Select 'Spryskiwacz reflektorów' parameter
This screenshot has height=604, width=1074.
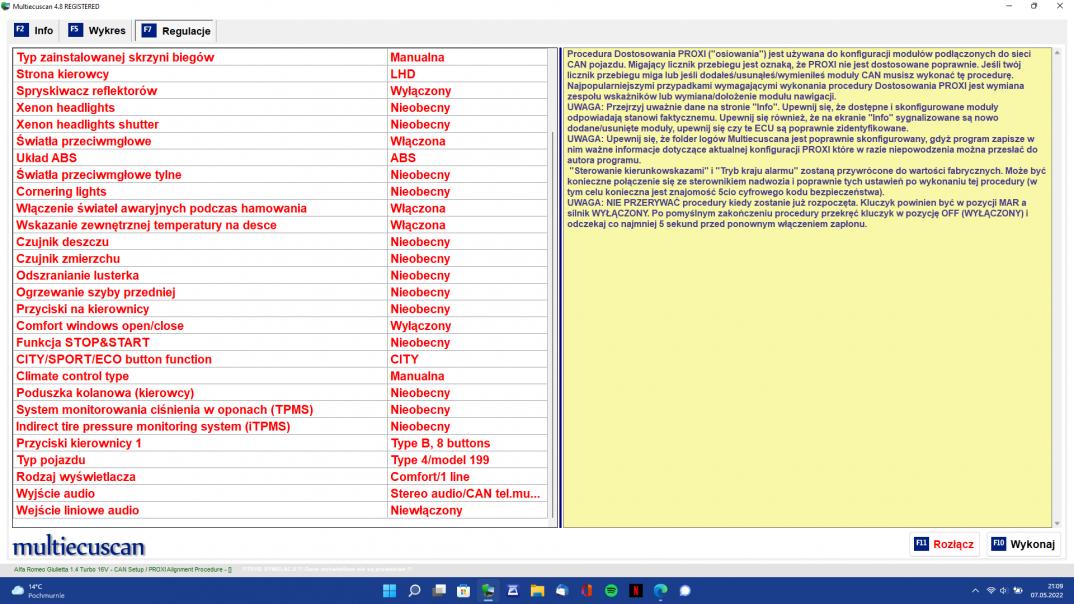point(280,91)
